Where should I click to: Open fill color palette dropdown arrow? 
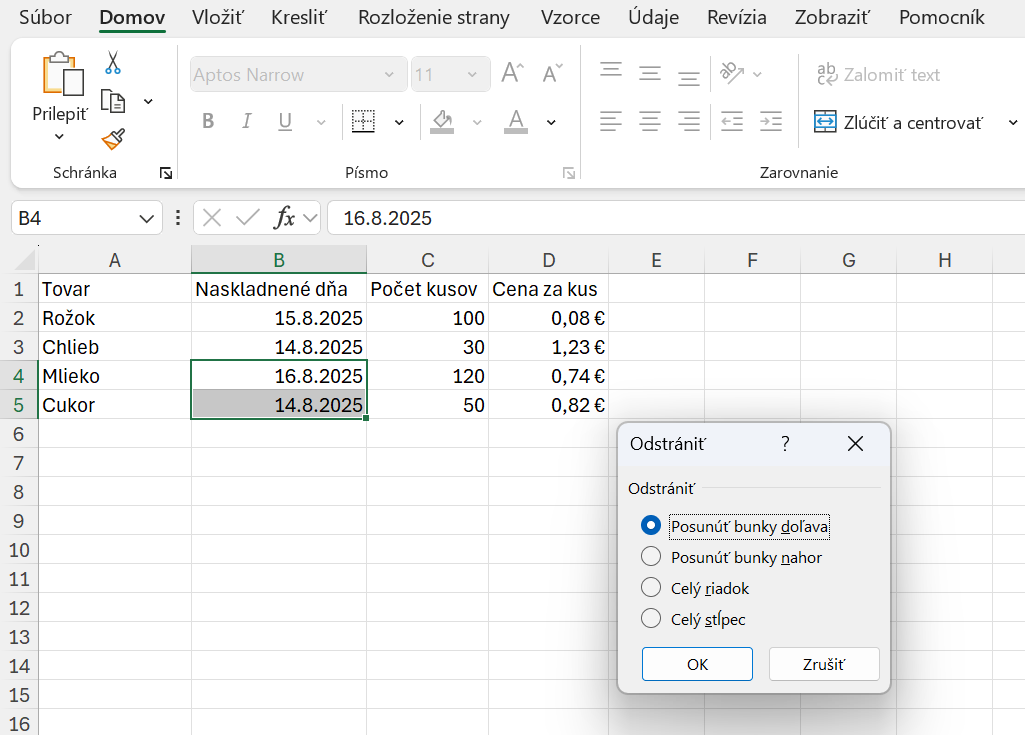477,122
